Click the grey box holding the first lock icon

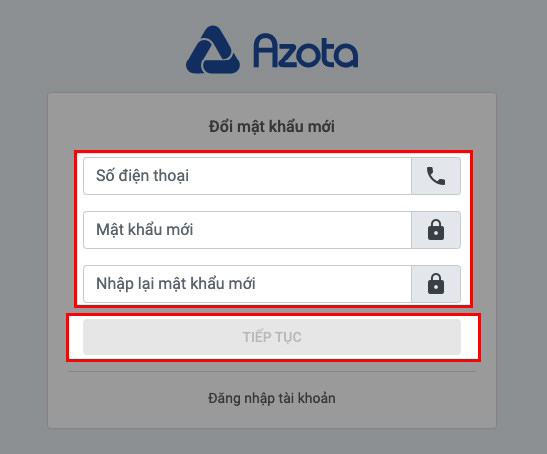click(436, 230)
